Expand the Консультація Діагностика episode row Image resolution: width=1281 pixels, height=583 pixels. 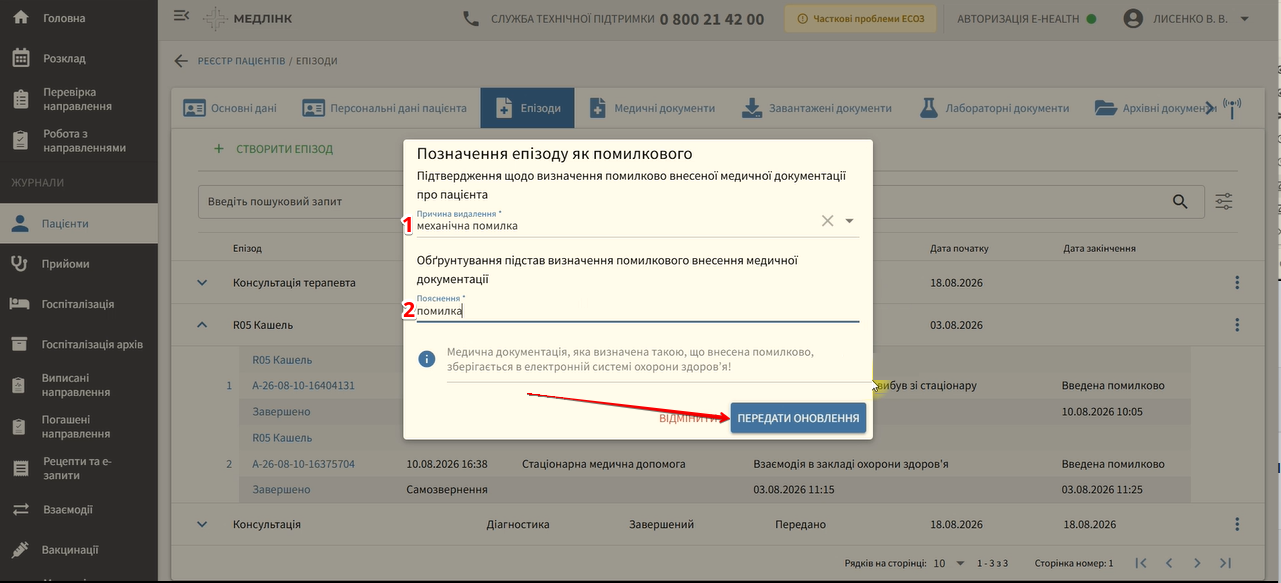[202, 524]
